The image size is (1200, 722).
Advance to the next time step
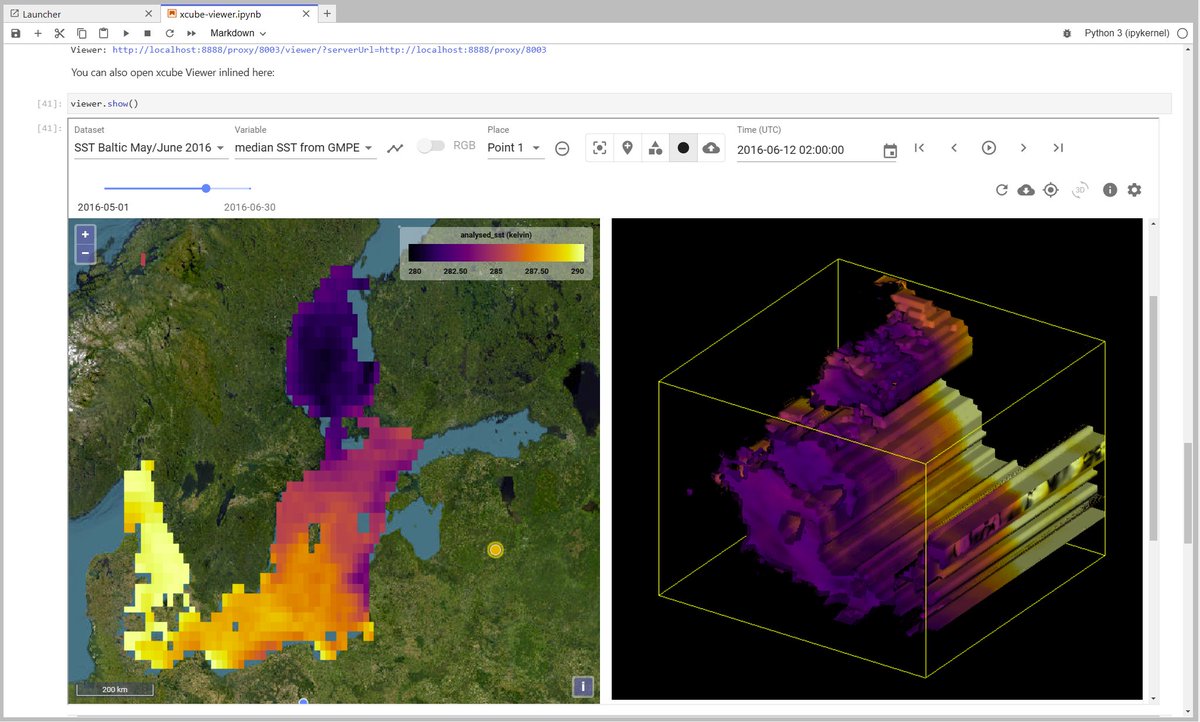coord(1023,147)
